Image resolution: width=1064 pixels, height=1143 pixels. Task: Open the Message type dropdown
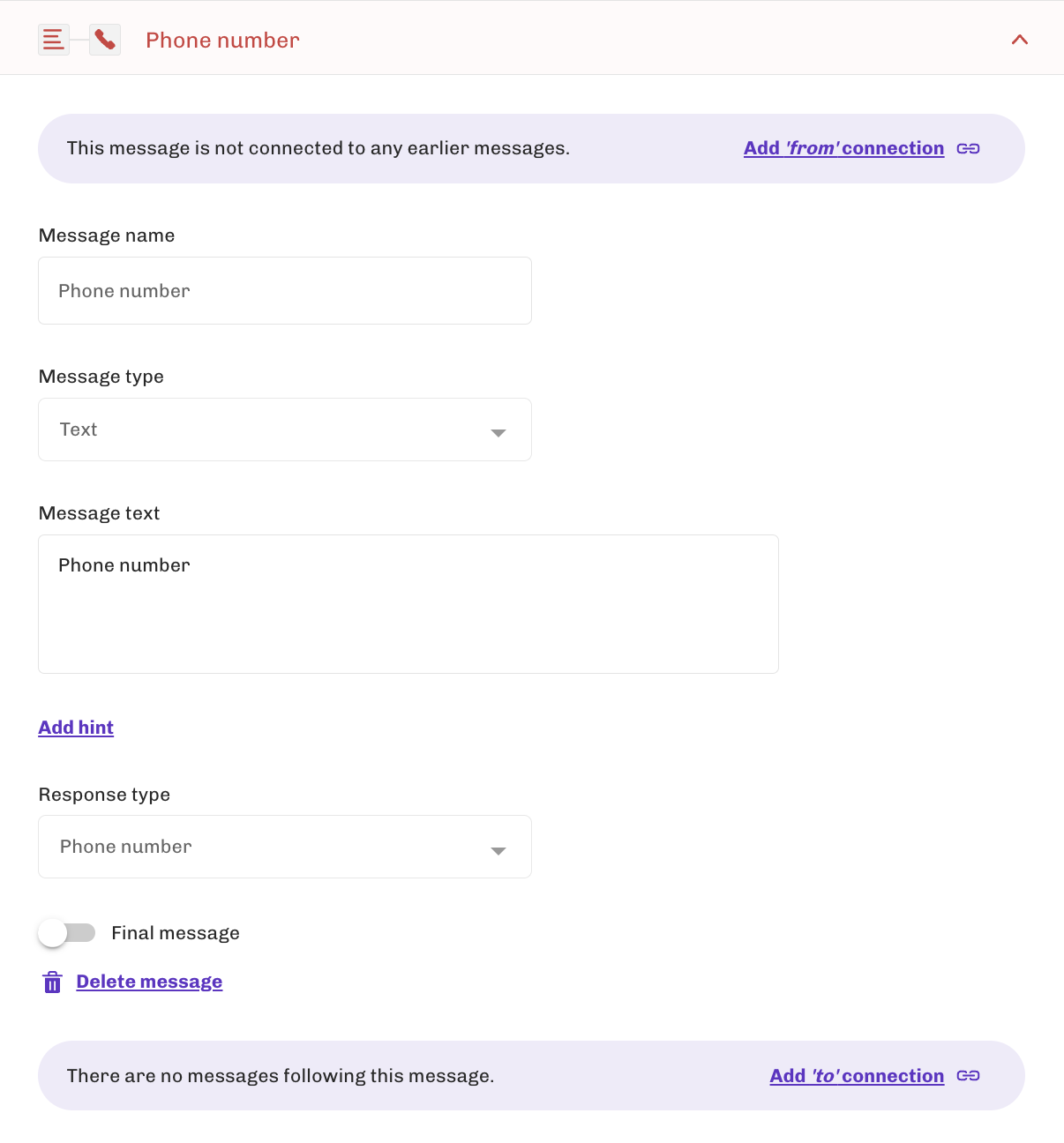tap(285, 430)
